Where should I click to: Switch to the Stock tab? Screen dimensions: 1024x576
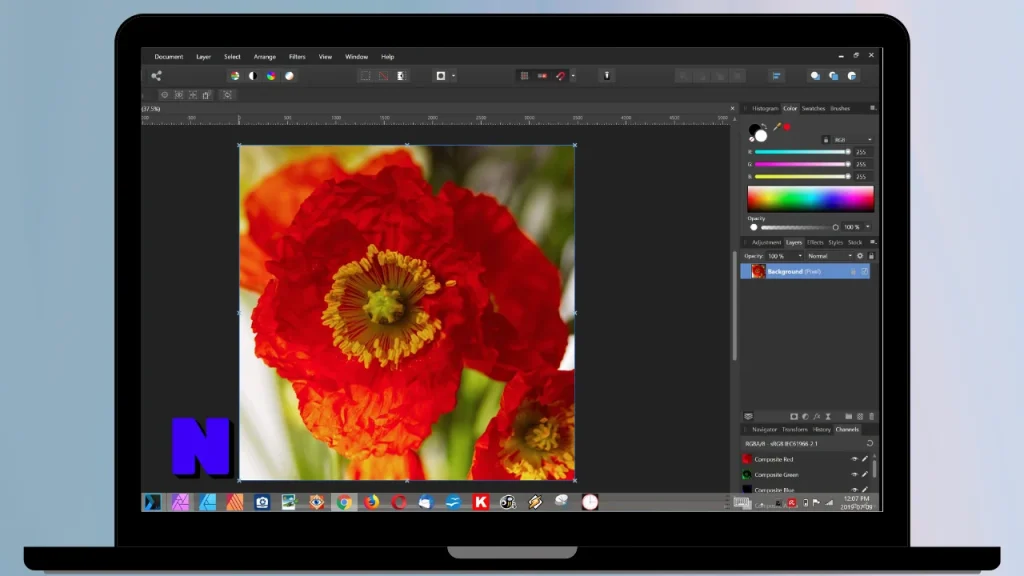pyautogui.click(x=855, y=242)
